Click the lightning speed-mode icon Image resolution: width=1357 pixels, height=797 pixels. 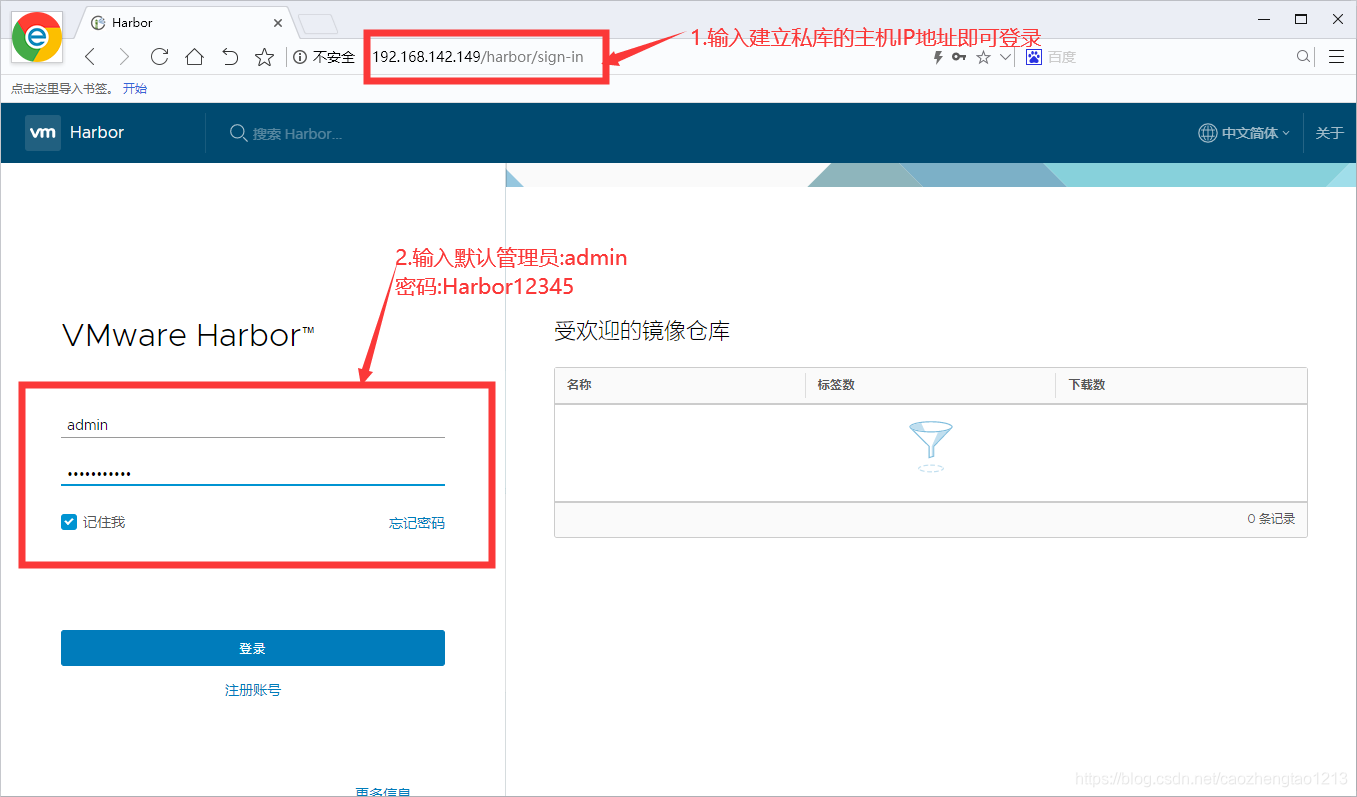tap(938, 57)
